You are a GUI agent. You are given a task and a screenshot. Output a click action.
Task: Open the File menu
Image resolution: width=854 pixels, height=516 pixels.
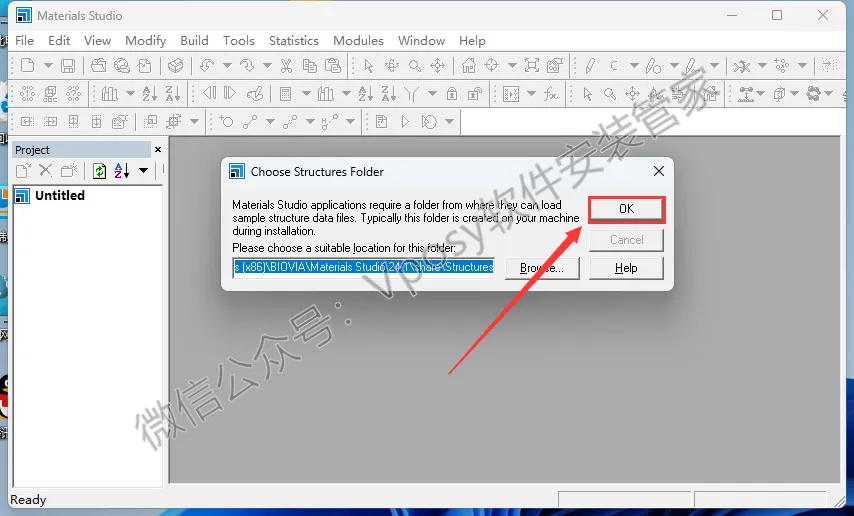[x=25, y=41]
